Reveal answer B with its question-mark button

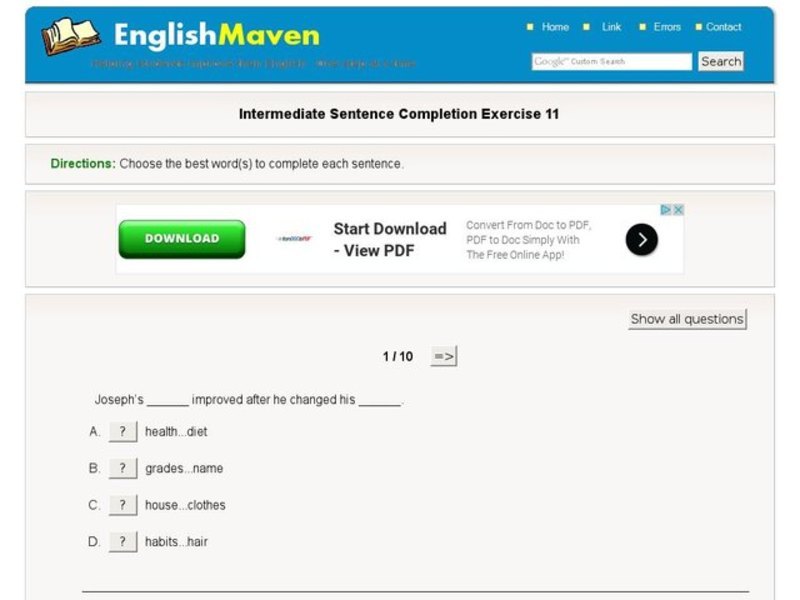[x=122, y=468]
